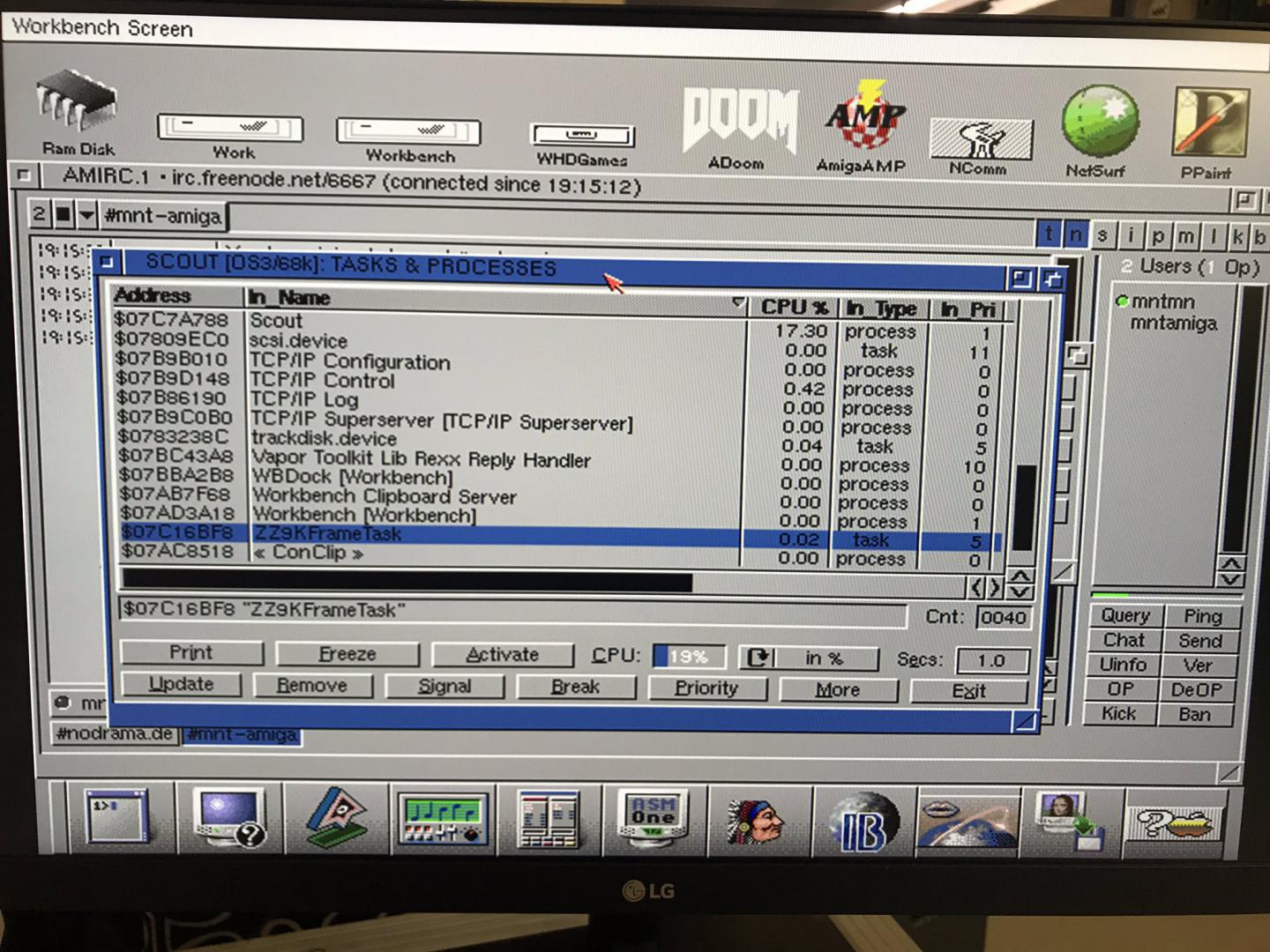The width and height of the screenshot is (1270, 952).
Task: Toggle the 't' channel mode button
Action: 1048,234
